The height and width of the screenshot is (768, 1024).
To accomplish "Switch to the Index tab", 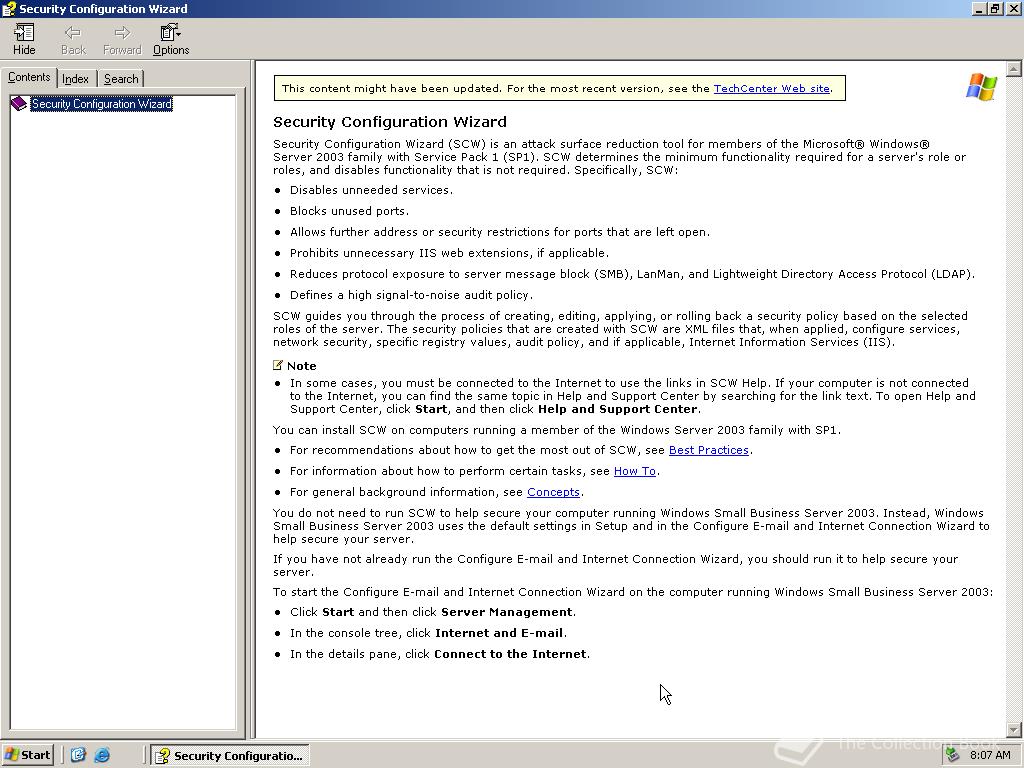I will tap(76, 79).
